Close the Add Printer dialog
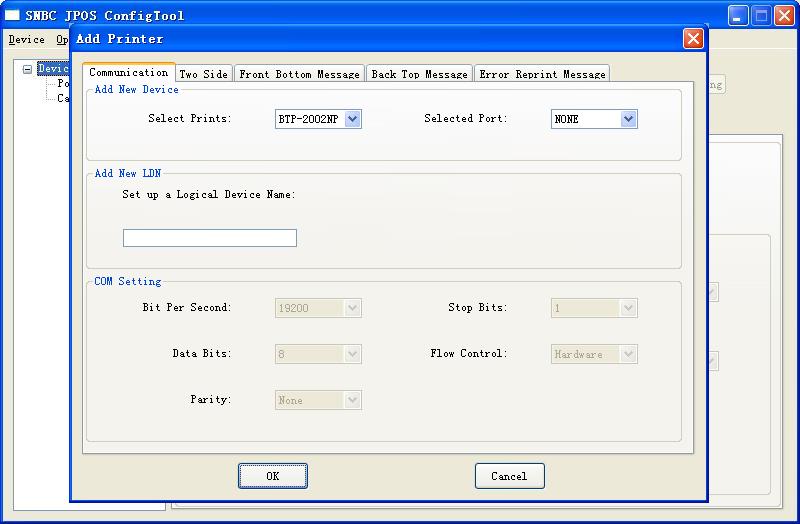 pos(693,38)
